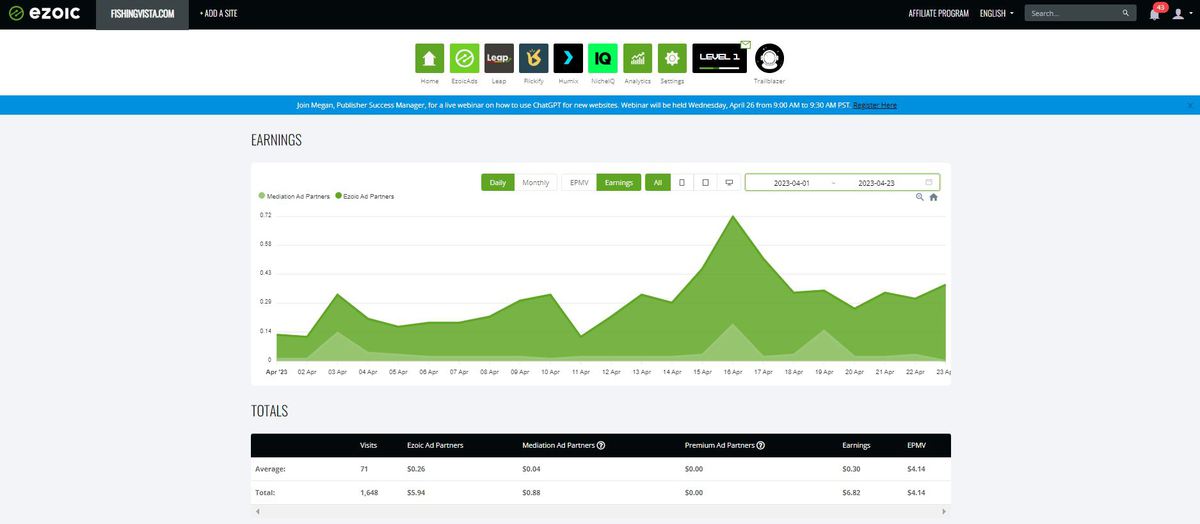Click + ADD A SITE
Screen dimensions: 1200x524
219,14
